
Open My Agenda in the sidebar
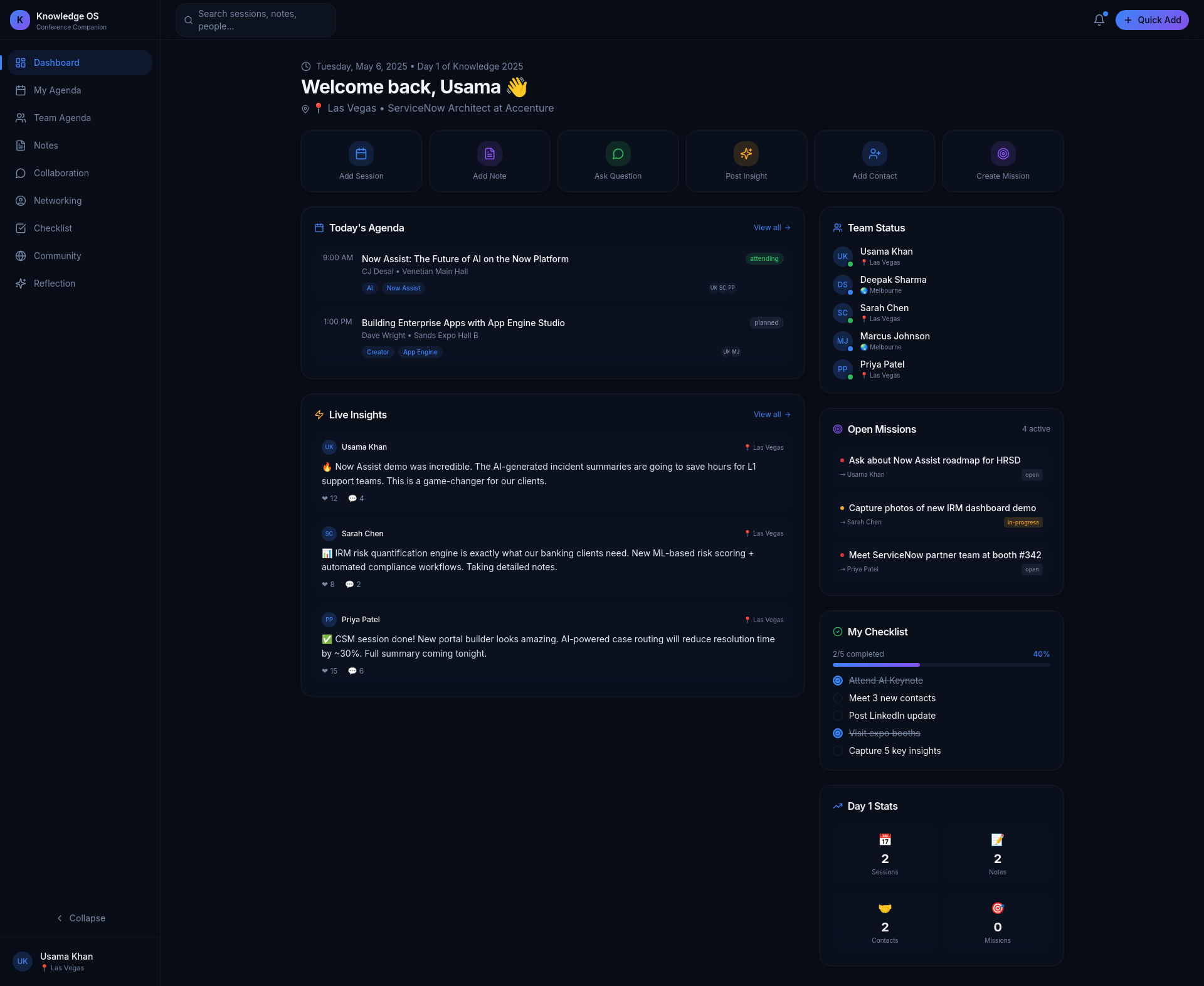[x=80, y=90]
